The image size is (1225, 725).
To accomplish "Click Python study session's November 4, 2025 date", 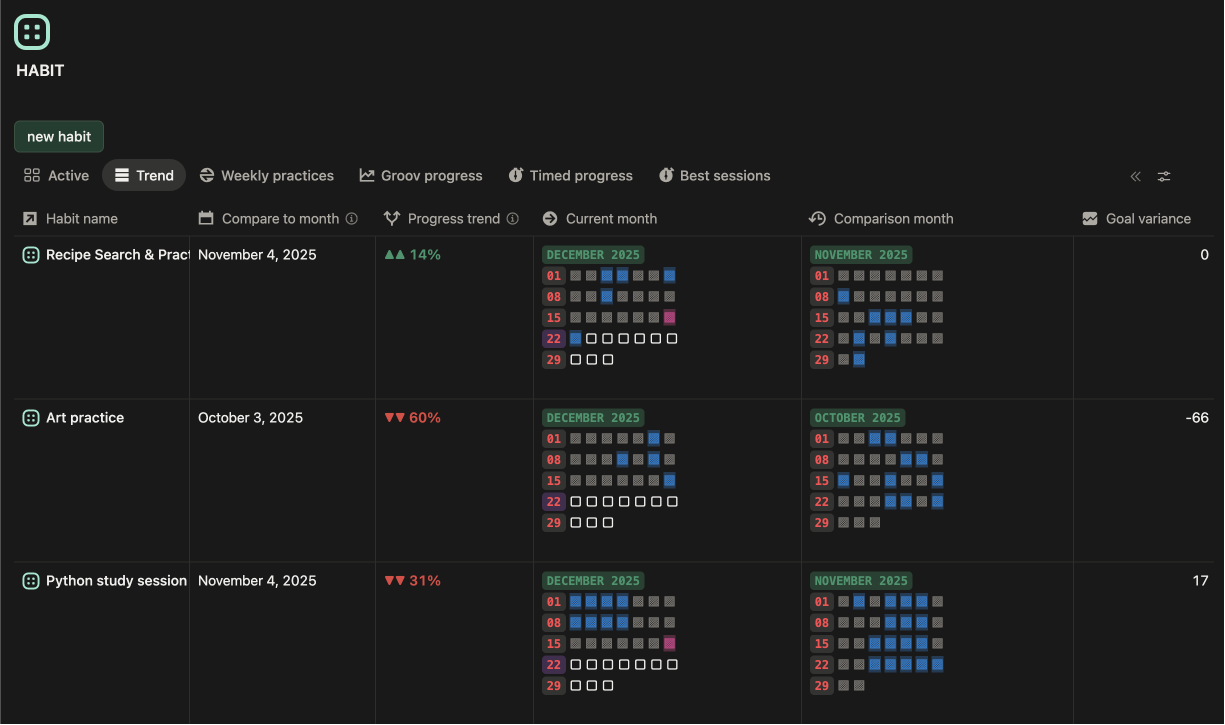I will coord(257,581).
